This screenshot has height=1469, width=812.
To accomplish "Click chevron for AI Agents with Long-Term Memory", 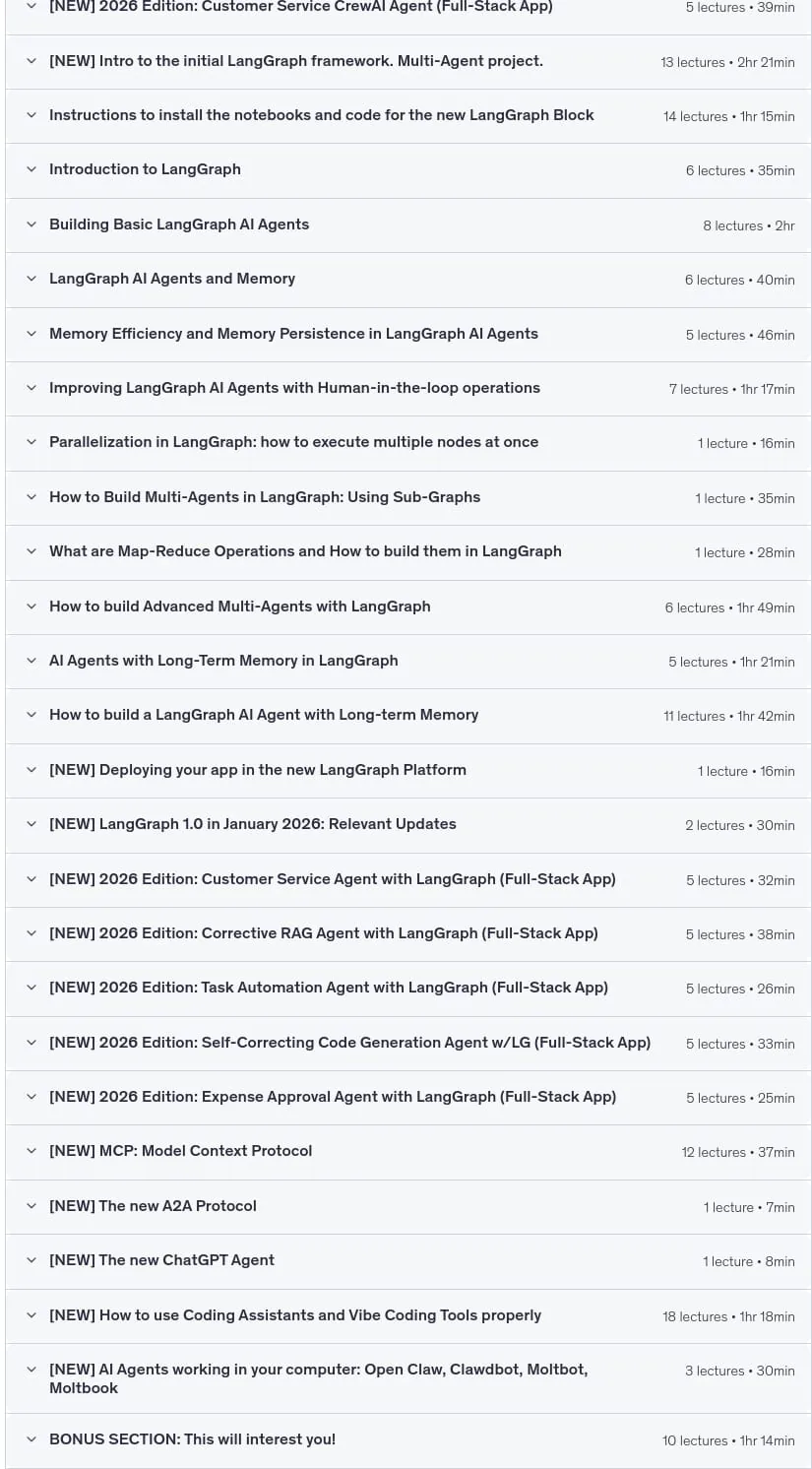I will click(31, 661).
